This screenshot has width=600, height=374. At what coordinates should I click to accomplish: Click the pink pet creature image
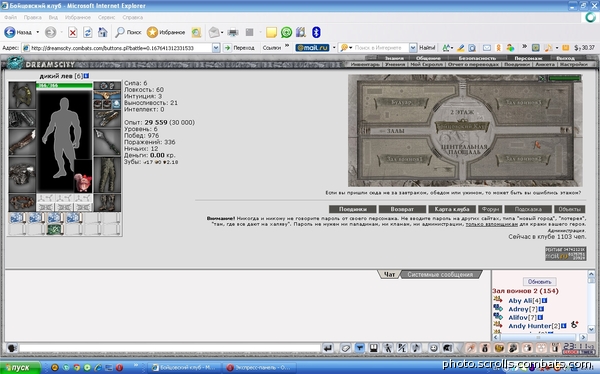83,183
